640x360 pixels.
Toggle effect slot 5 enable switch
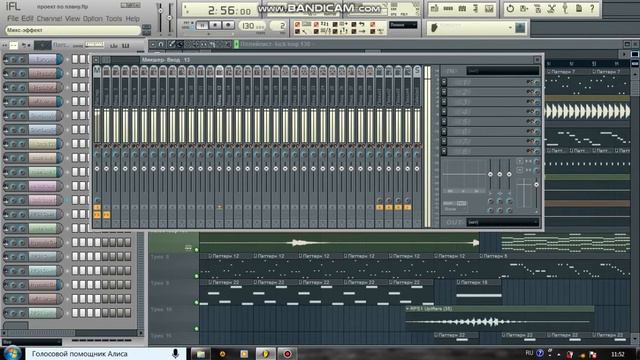coord(529,121)
